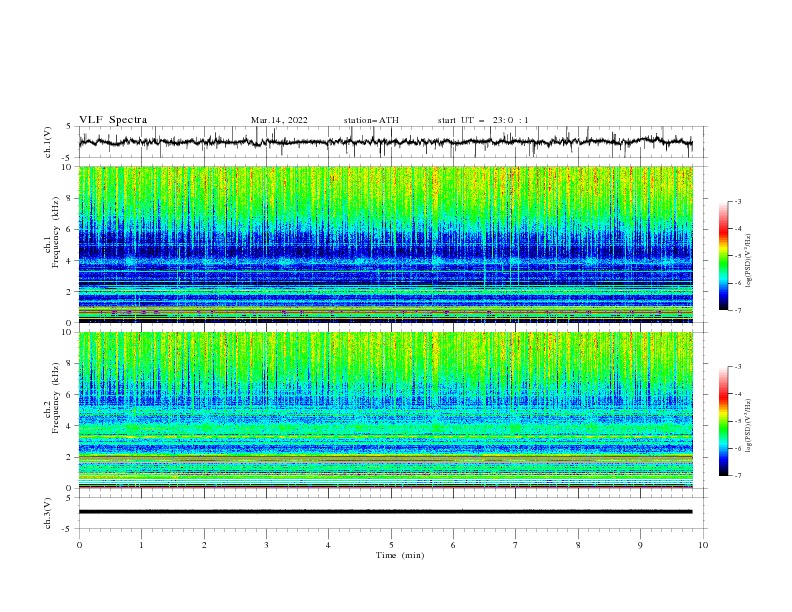Click the "2" tick on ch.2 frequency axis
Image resolution: width=792 pixels, height=612 pixels.
click(x=69, y=457)
